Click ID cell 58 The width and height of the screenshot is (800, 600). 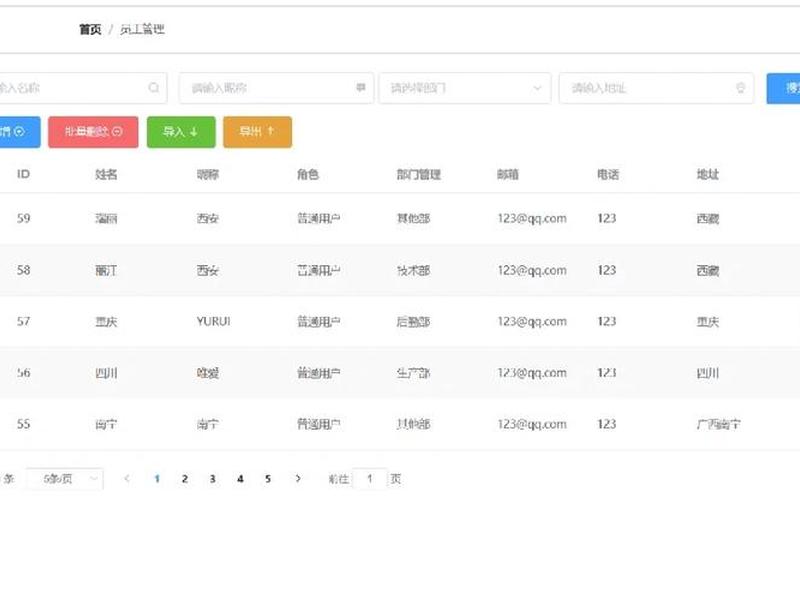23,270
